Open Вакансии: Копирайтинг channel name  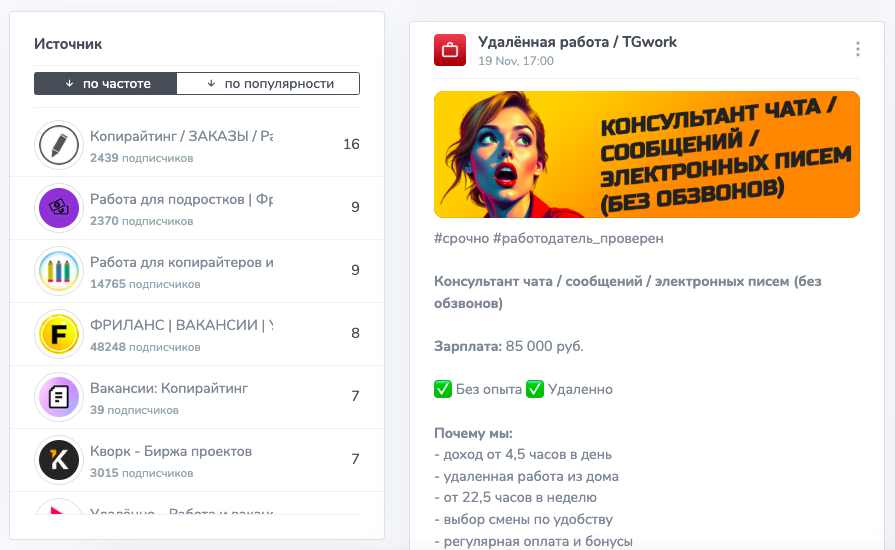tap(169, 388)
